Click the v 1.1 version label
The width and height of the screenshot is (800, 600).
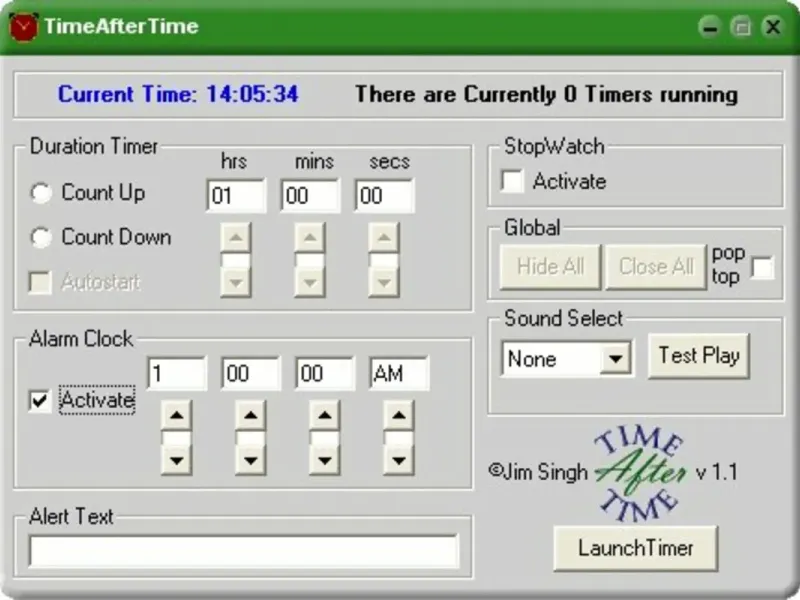point(716,472)
